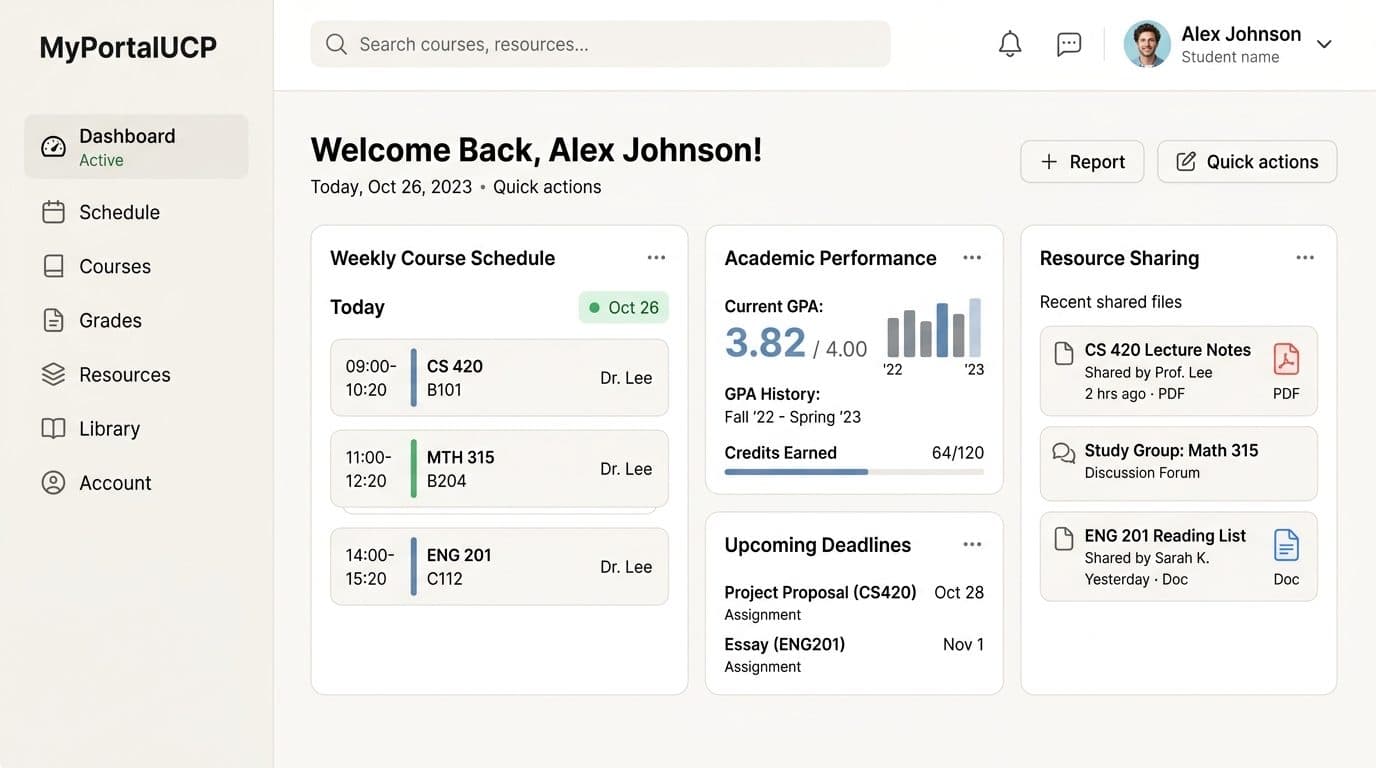Open Resource Sharing card options menu
Screen dimensions: 1376x768
point(1305,257)
